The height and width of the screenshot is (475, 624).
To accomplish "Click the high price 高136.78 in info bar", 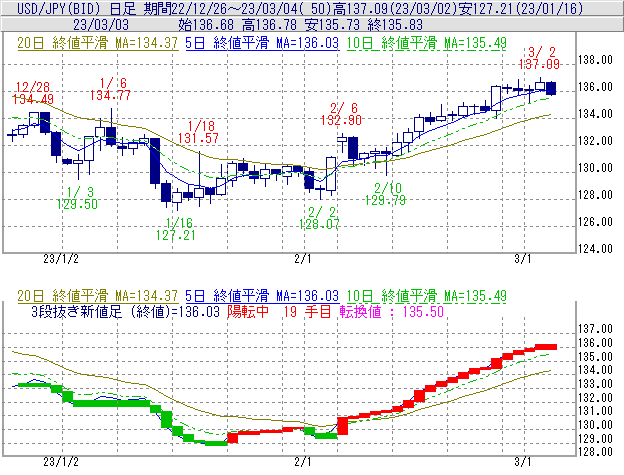I will 269,25.
